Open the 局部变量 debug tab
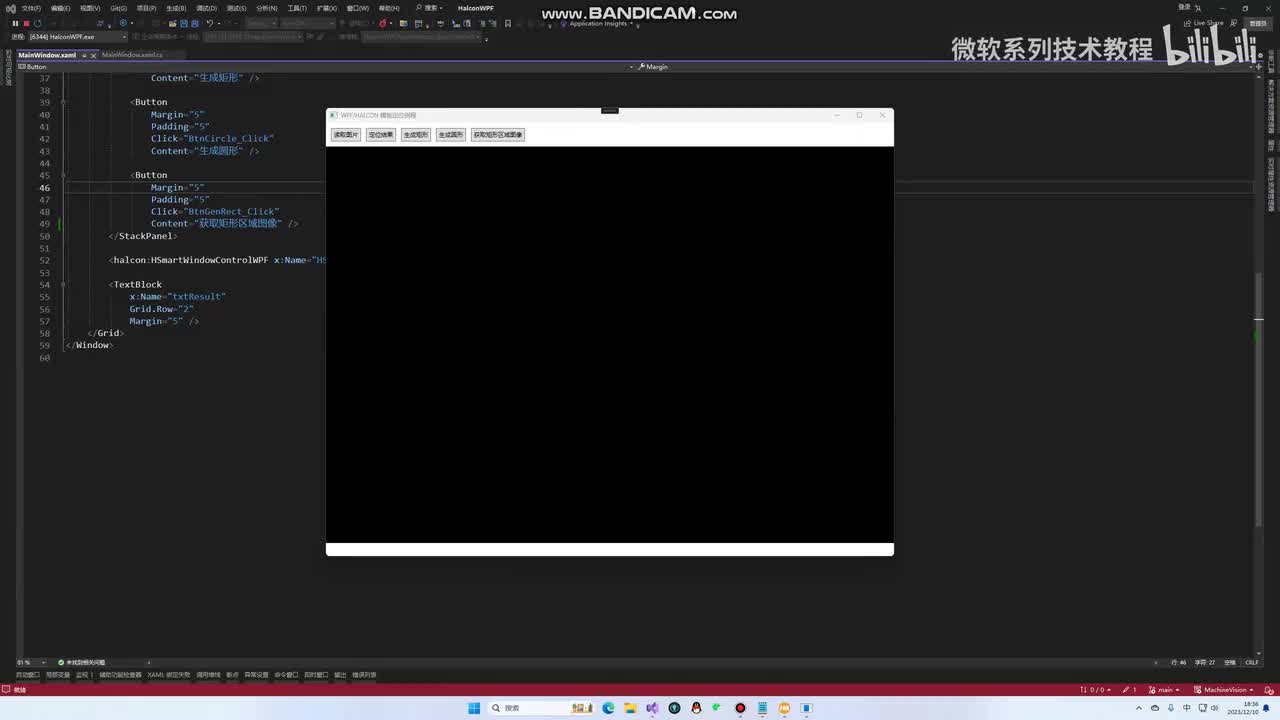Viewport: 1280px width, 720px height. 58,675
